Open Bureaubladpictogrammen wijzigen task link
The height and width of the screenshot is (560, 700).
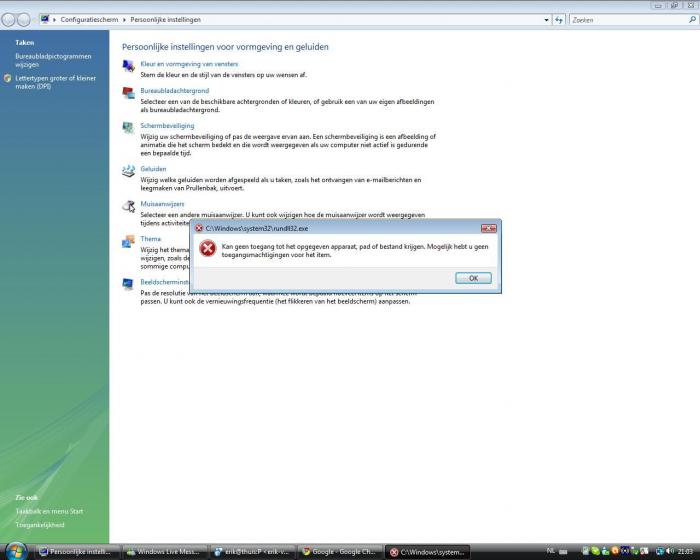[x=53, y=60]
